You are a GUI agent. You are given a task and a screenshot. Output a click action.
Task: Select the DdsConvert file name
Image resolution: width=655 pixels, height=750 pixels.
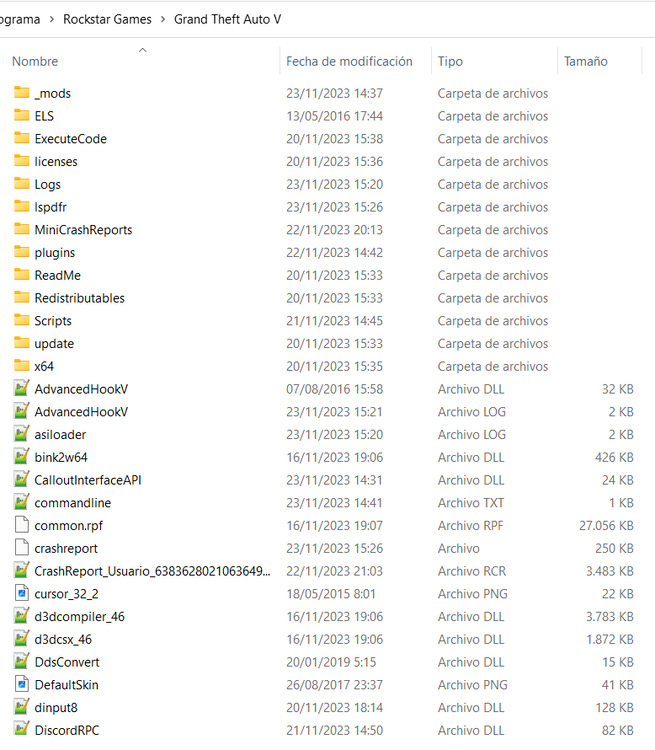(67, 662)
